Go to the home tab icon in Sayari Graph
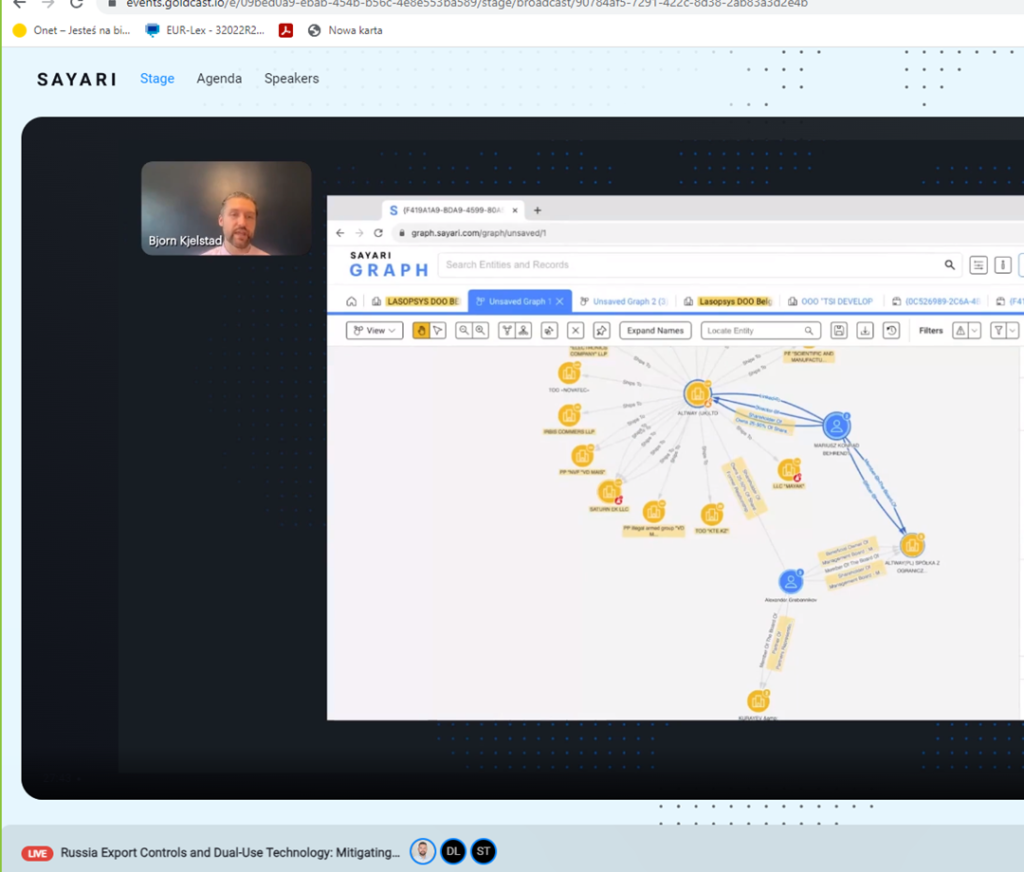1024x872 pixels. pyautogui.click(x=351, y=301)
